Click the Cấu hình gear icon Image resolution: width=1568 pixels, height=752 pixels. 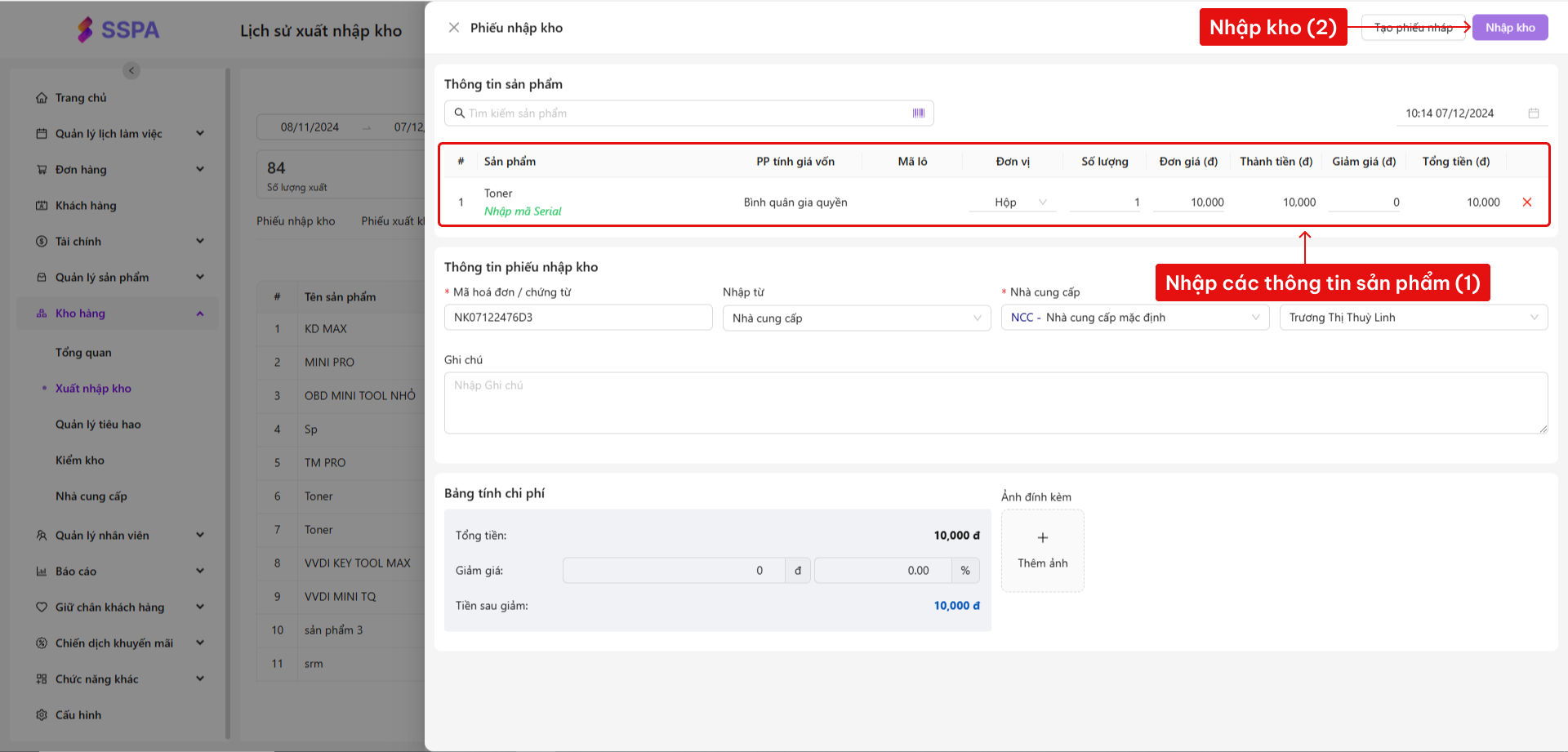click(x=42, y=715)
